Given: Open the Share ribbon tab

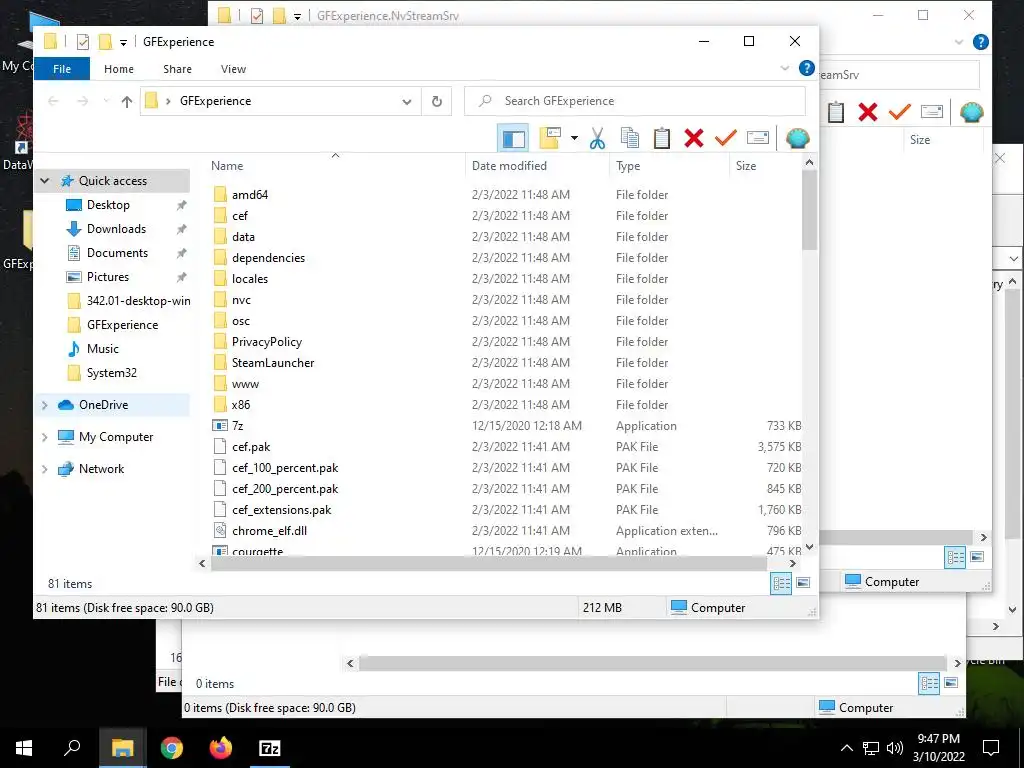Looking at the screenshot, I should pyautogui.click(x=178, y=69).
